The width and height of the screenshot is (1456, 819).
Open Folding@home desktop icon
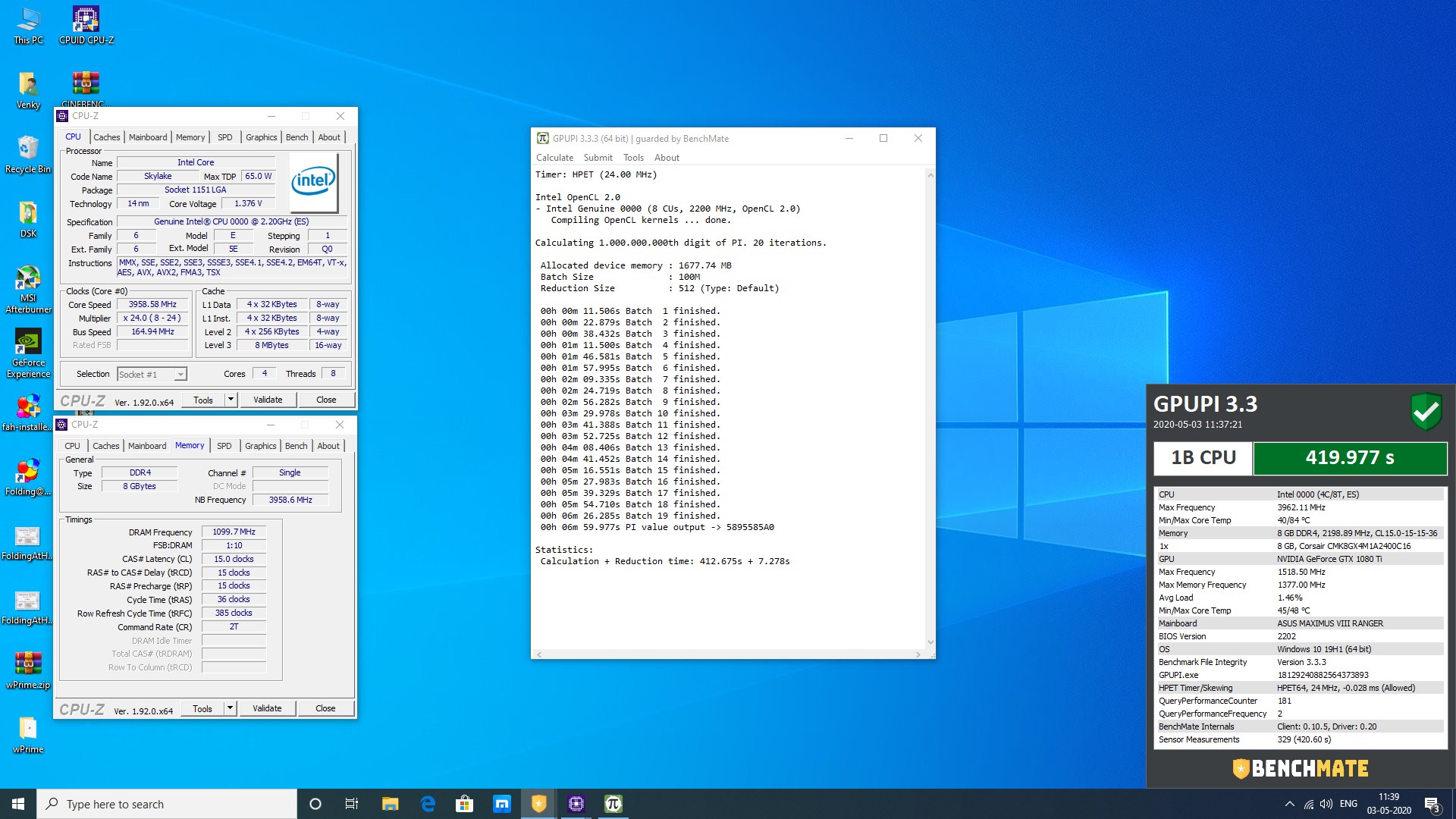[28, 477]
